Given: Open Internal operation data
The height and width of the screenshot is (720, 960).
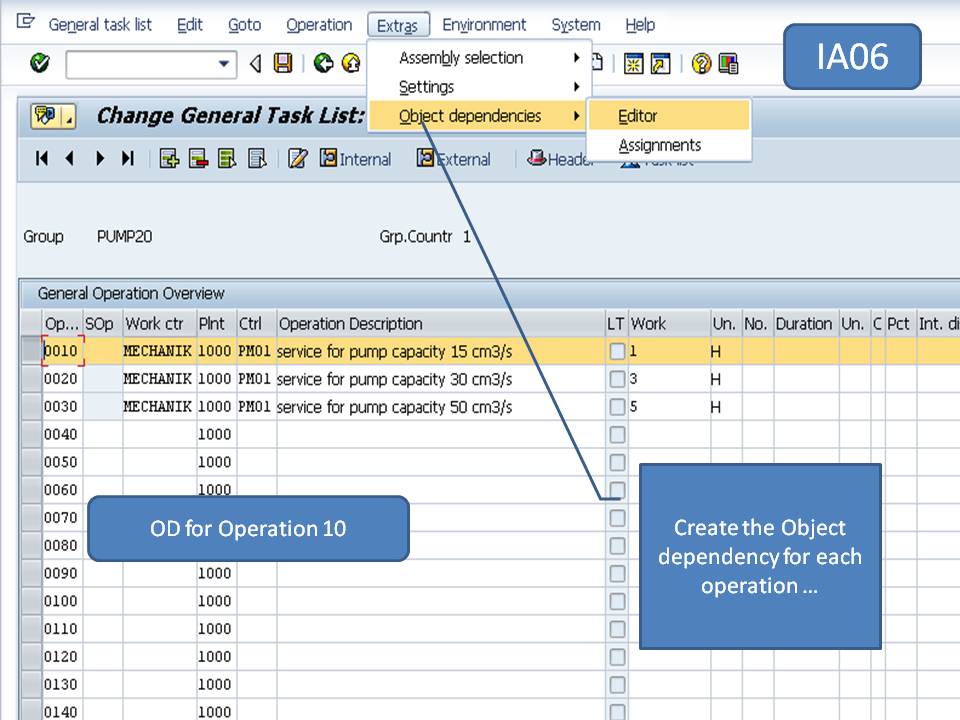Looking at the screenshot, I should click(x=355, y=159).
